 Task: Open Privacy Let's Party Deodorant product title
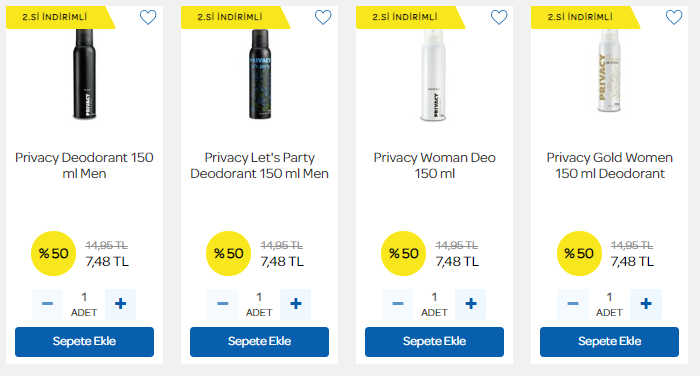[259, 165]
